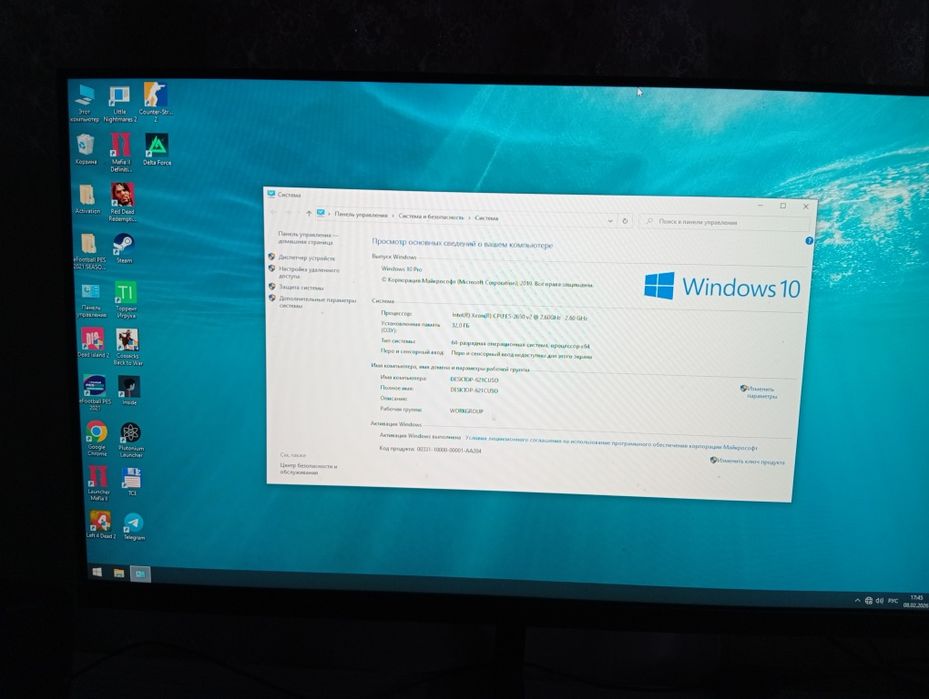
Task: Select the System window taskbar button
Action: (140, 574)
